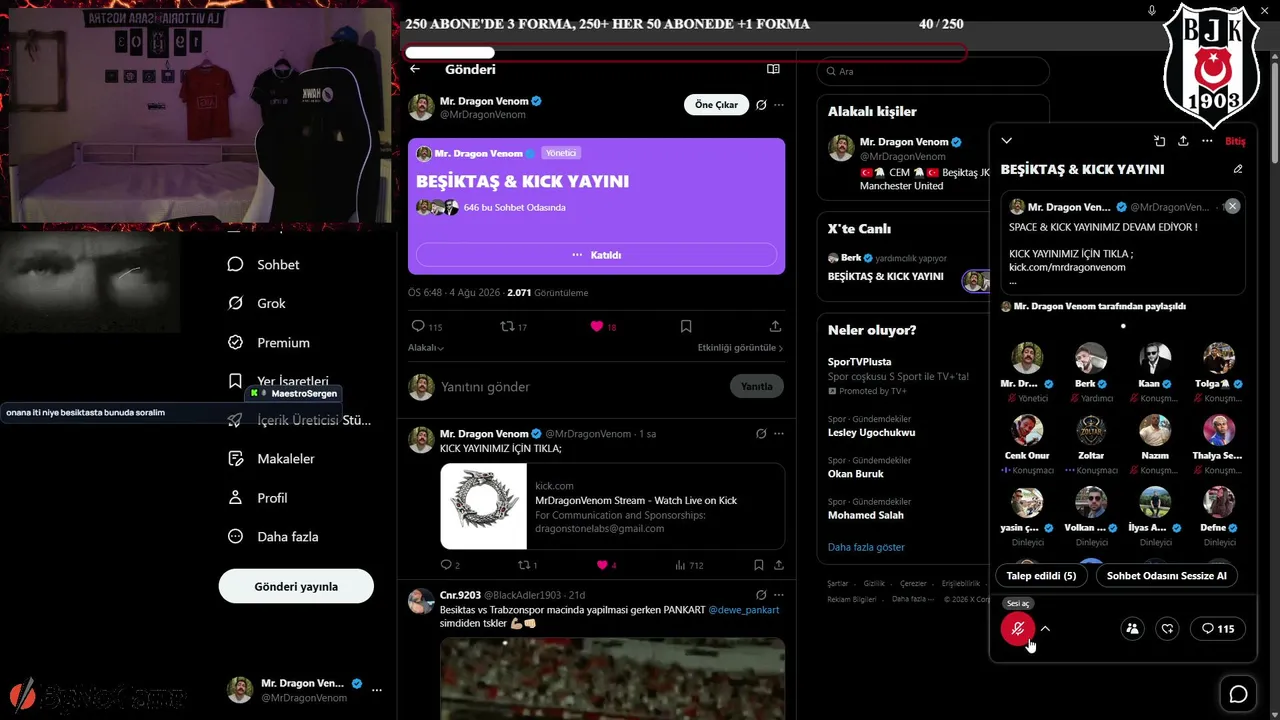The image size is (1280, 720).
Task: Click the Gönderi yayınla button
Action: [x=296, y=586]
